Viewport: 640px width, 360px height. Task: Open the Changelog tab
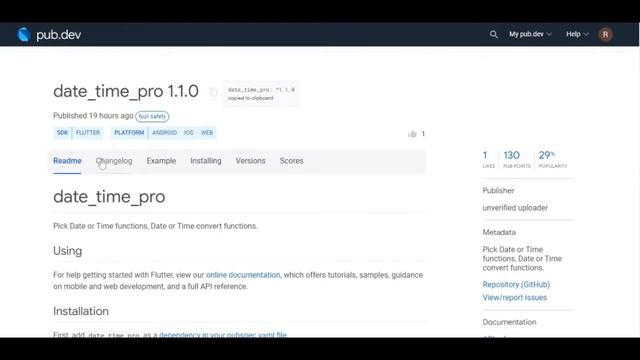pos(114,161)
